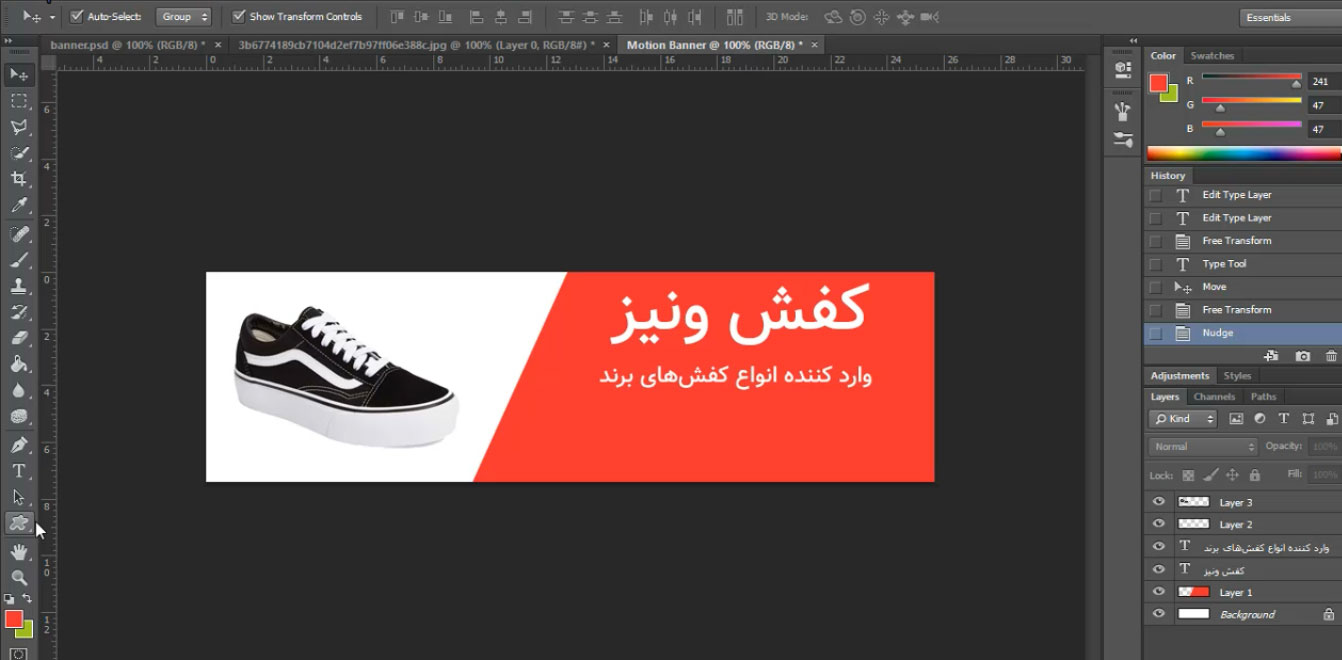Switch to the Paths panel tab
Viewport: 1342px width, 660px height.
click(1263, 397)
